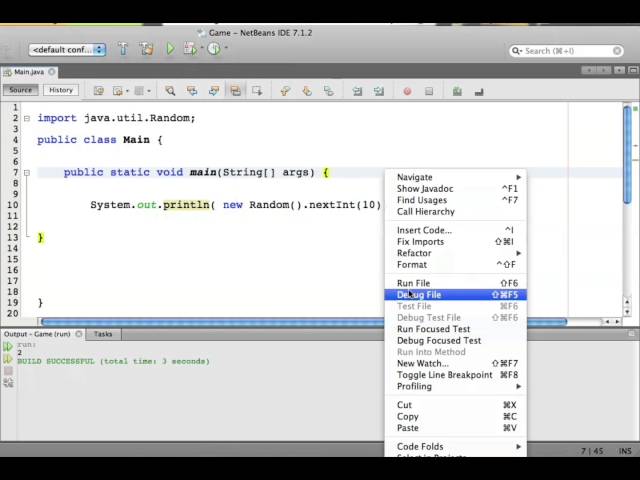Select Call Hierarchy from context menu
The width and height of the screenshot is (640, 480).
(x=456, y=211)
